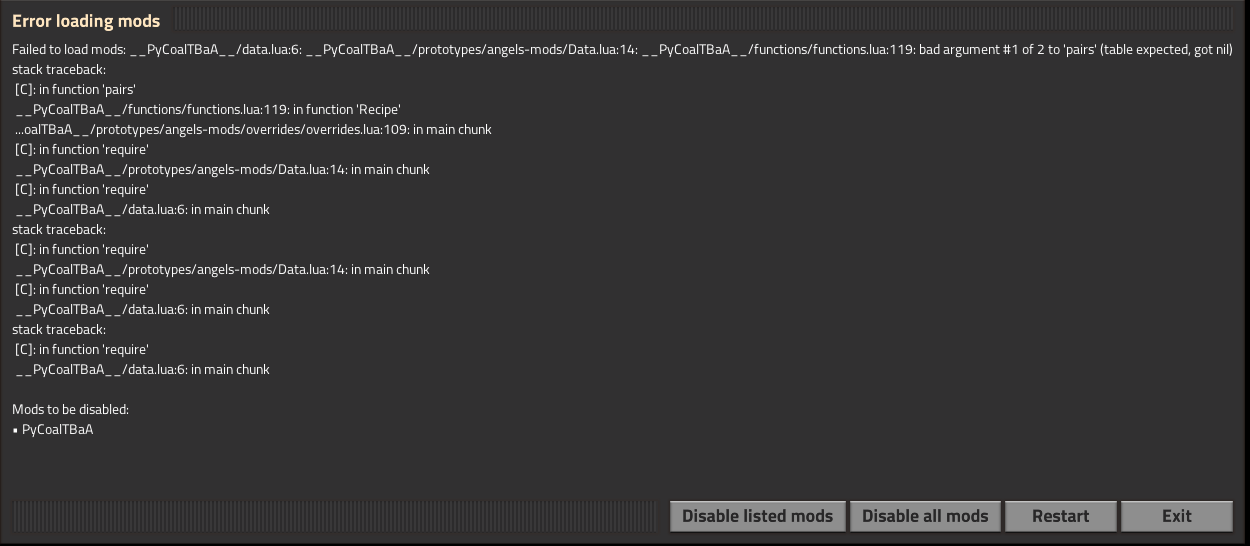Click the 'Error loading mods' title

tap(86, 21)
